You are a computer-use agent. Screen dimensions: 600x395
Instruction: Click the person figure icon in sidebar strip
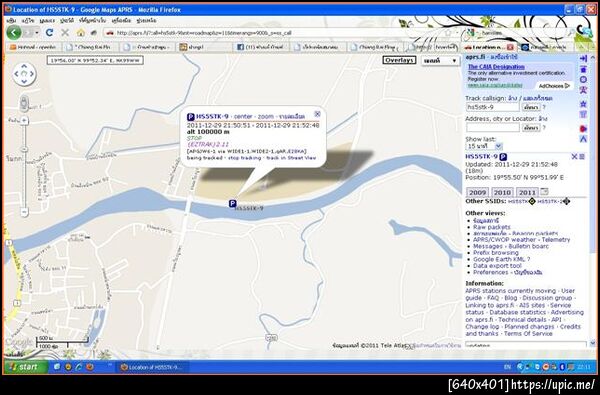(x=583, y=90)
